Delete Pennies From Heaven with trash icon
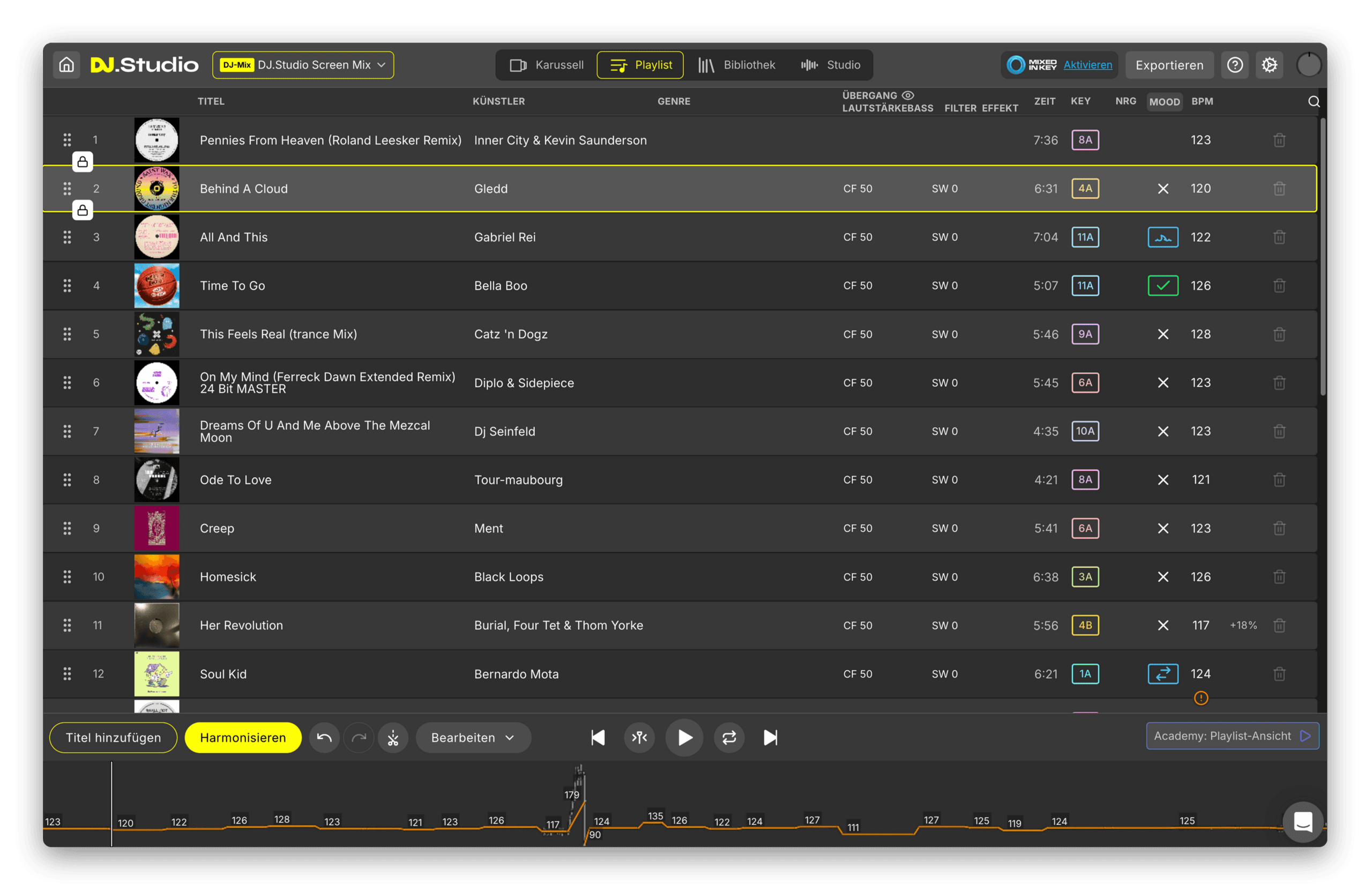Screen dimensions: 1372x890 pos(1279,139)
